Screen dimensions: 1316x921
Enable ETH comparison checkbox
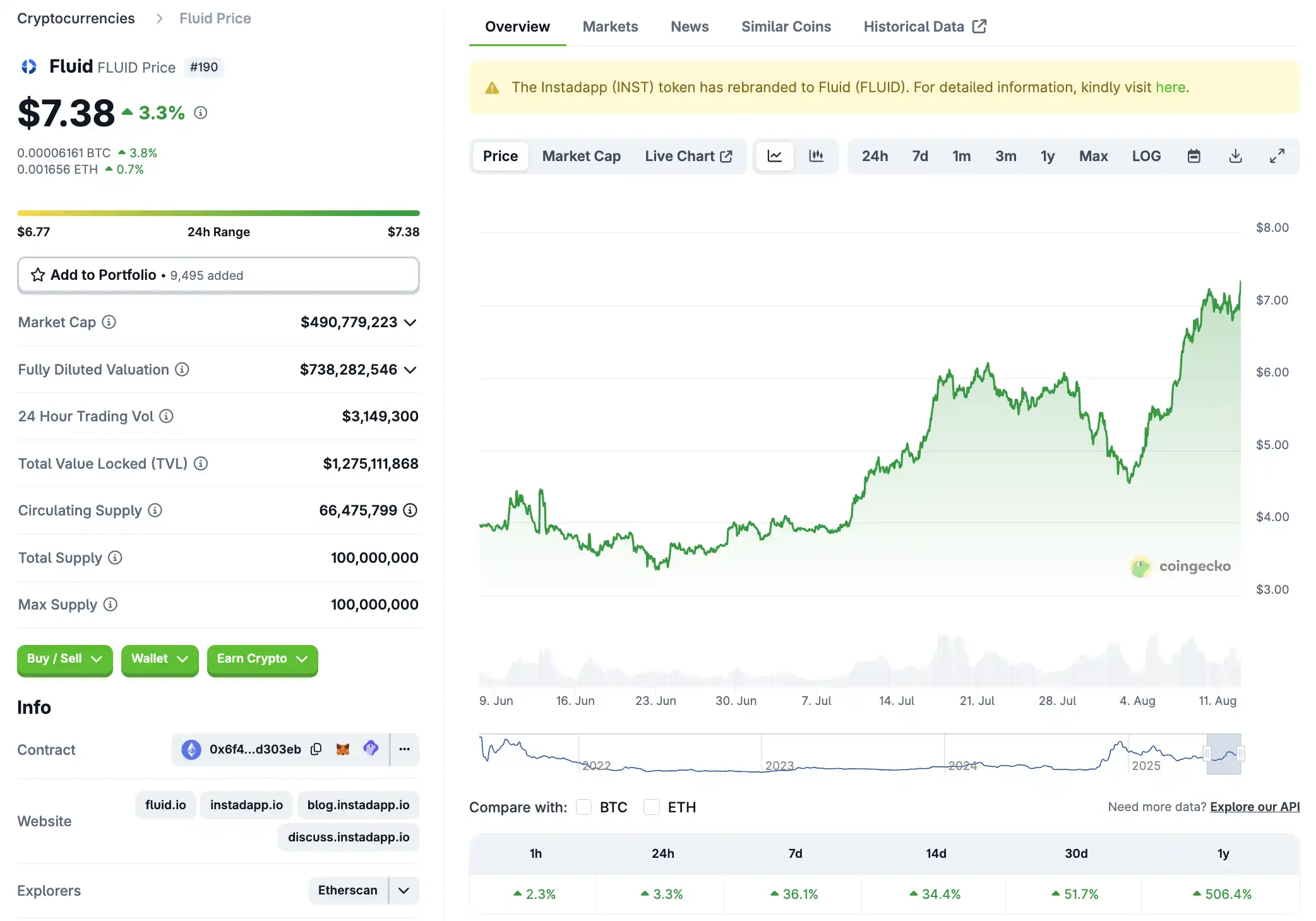pyautogui.click(x=652, y=807)
